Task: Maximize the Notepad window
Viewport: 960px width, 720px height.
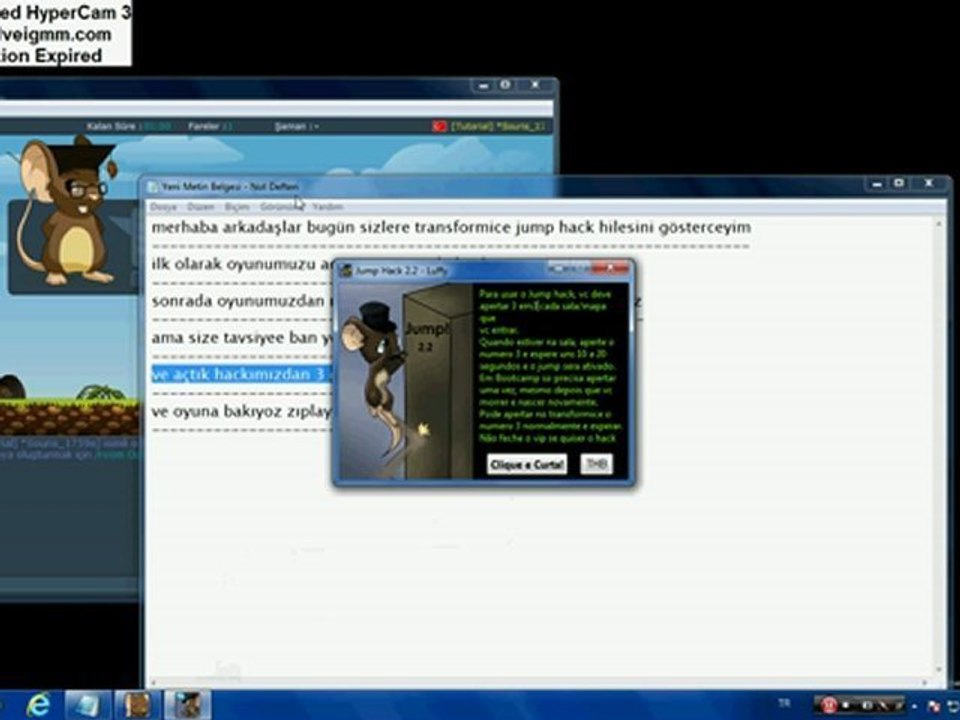Action: pyautogui.click(x=899, y=183)
